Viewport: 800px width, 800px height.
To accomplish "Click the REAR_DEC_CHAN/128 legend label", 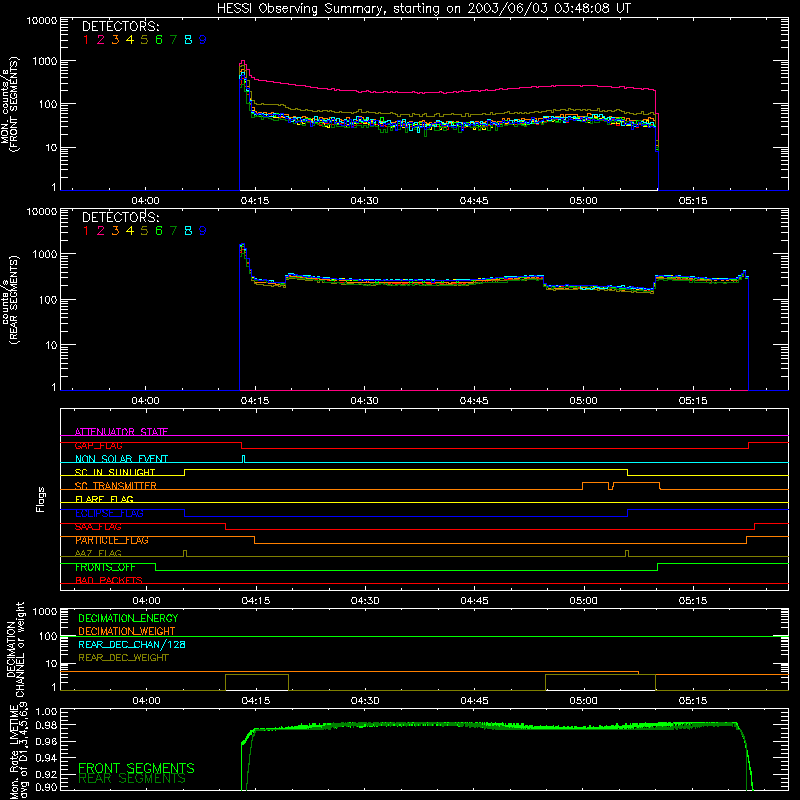I will coord(132,644).
